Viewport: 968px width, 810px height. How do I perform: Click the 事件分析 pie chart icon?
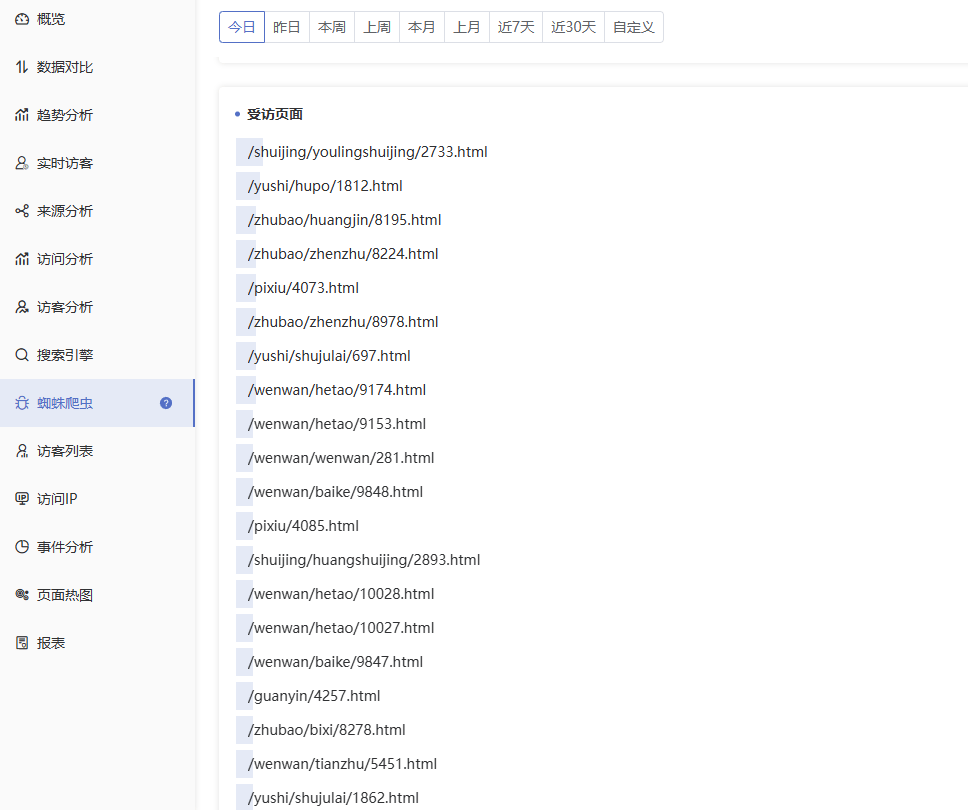22,547
